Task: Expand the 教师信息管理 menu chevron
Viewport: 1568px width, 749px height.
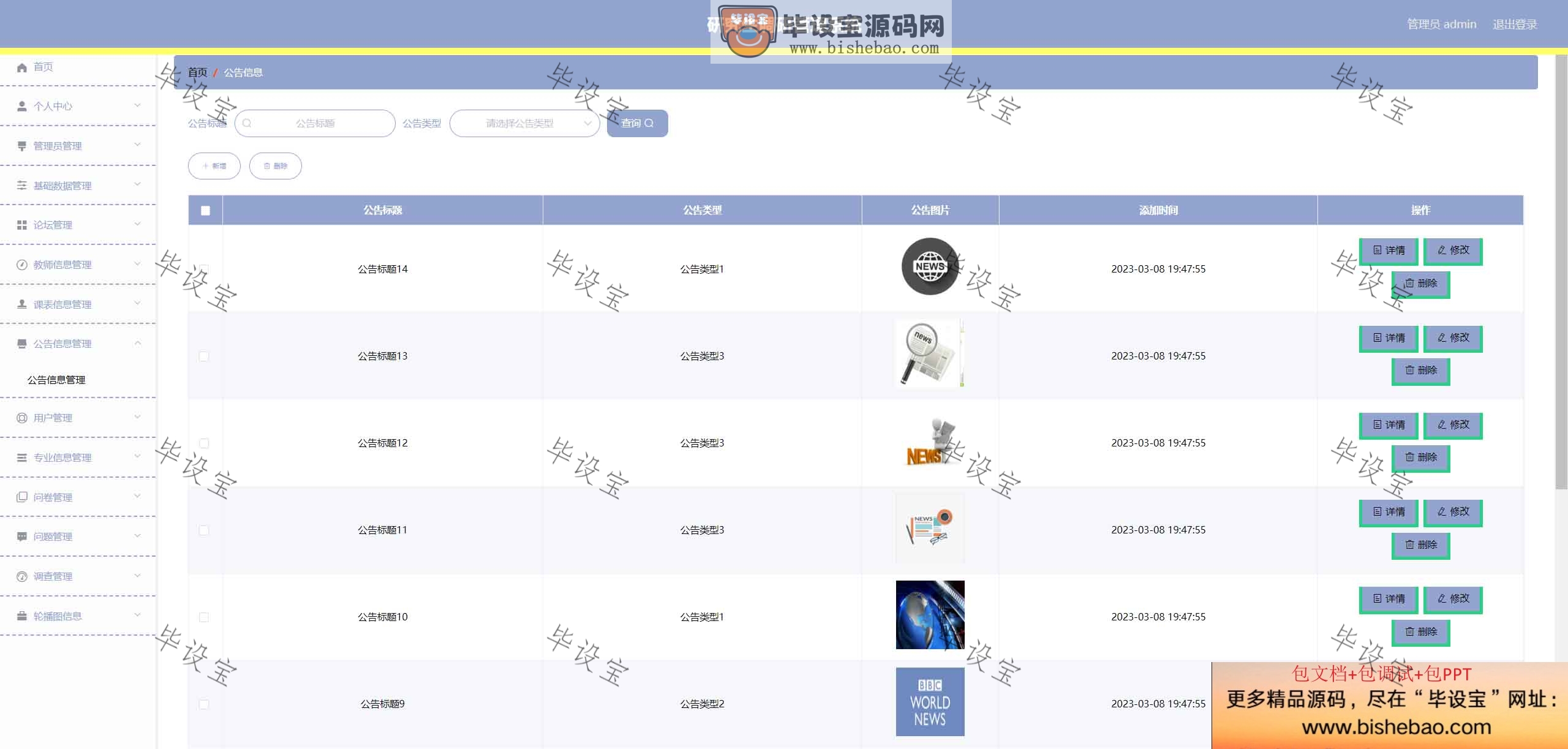Action: 137,264
